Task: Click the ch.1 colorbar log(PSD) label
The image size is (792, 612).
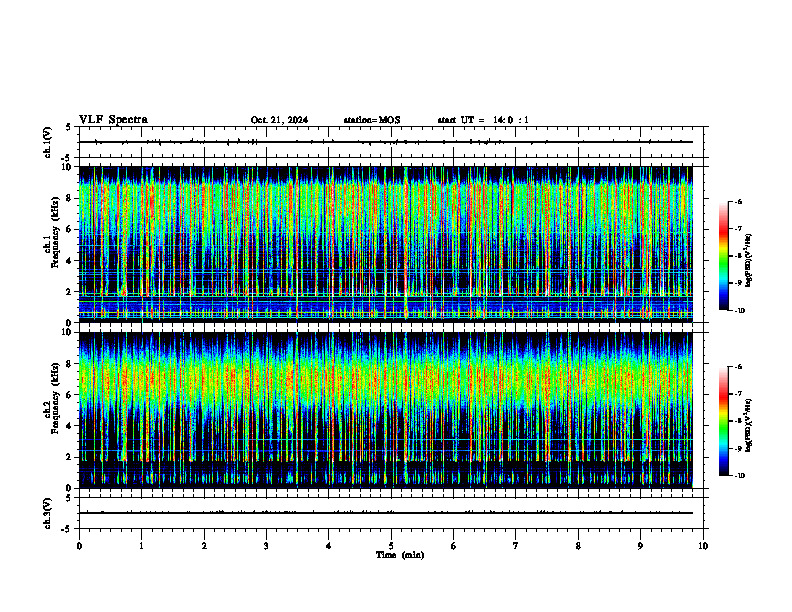Action: [x=749, y=260]
